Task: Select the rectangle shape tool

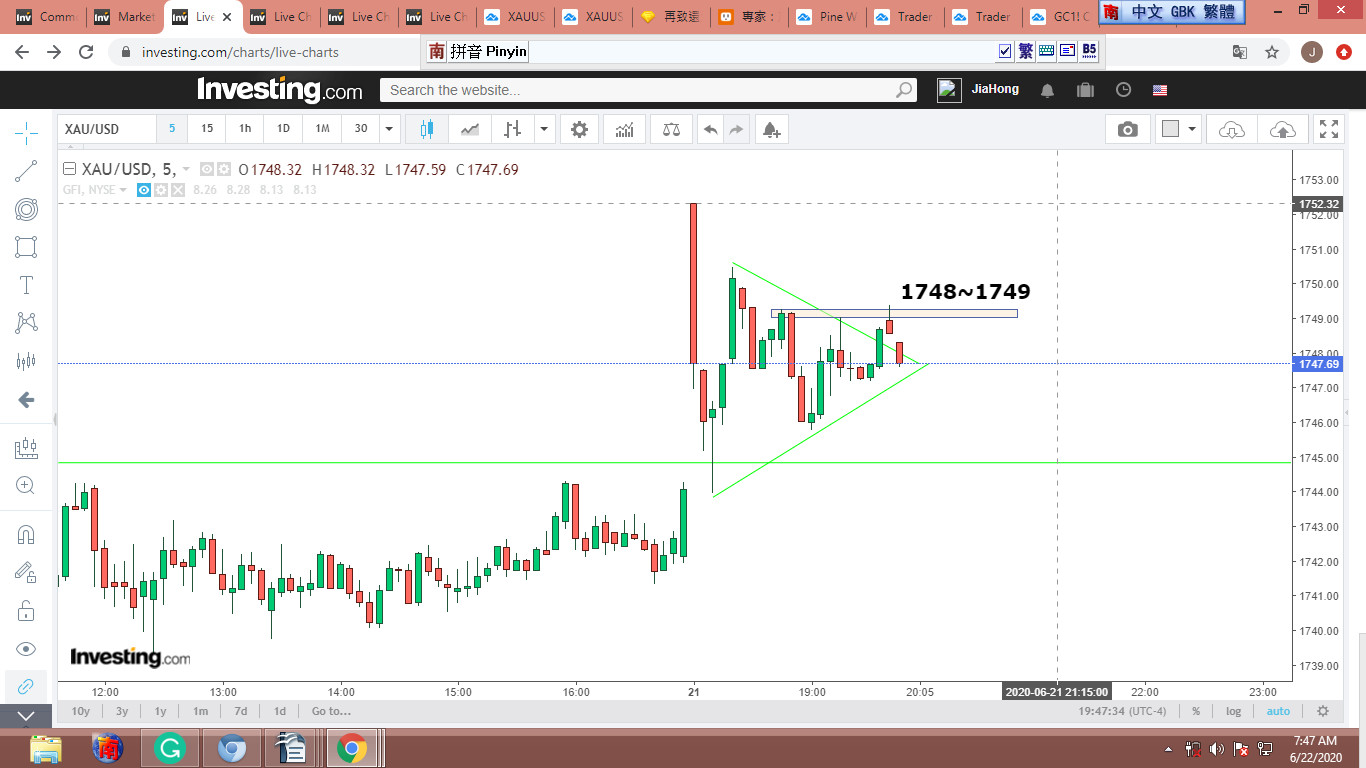Action: tap(26, 247)
